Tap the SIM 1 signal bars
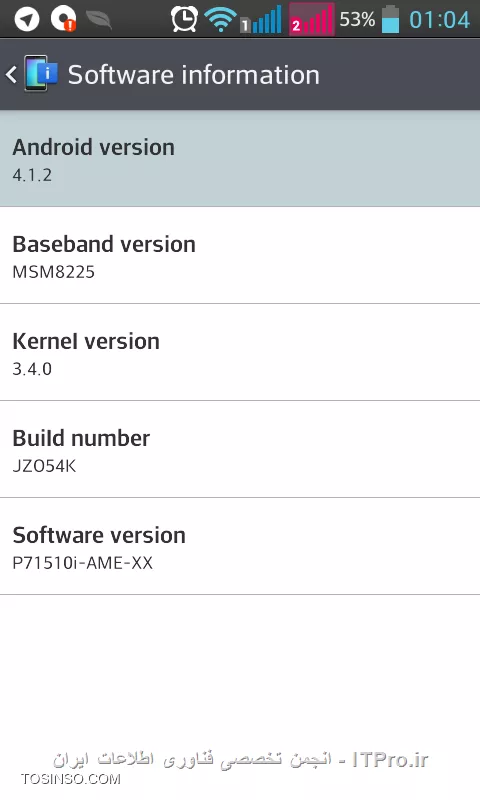This screenshot has height=800, width=480. (261, 20)
